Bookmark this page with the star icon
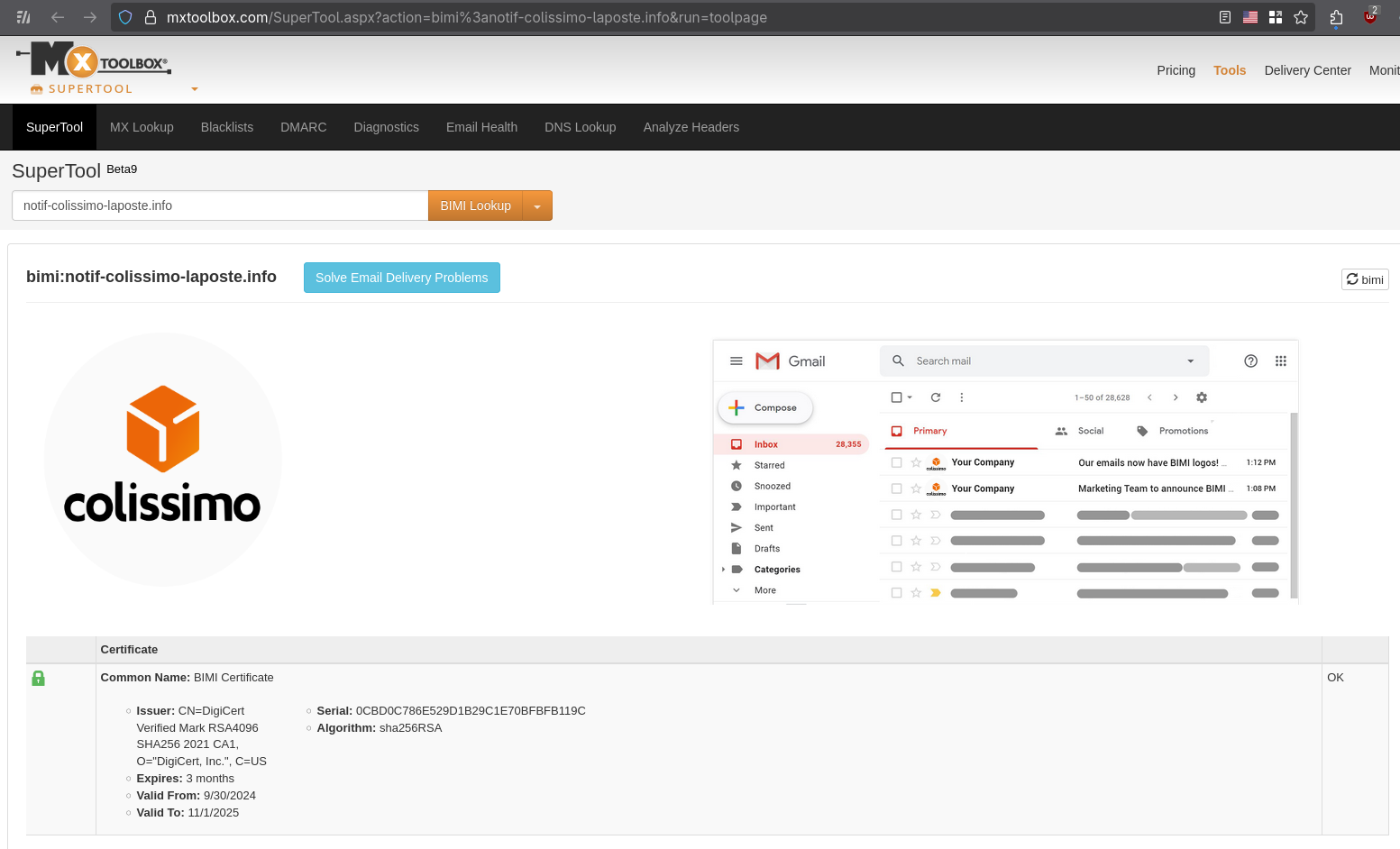 [x=1301, y=17]
